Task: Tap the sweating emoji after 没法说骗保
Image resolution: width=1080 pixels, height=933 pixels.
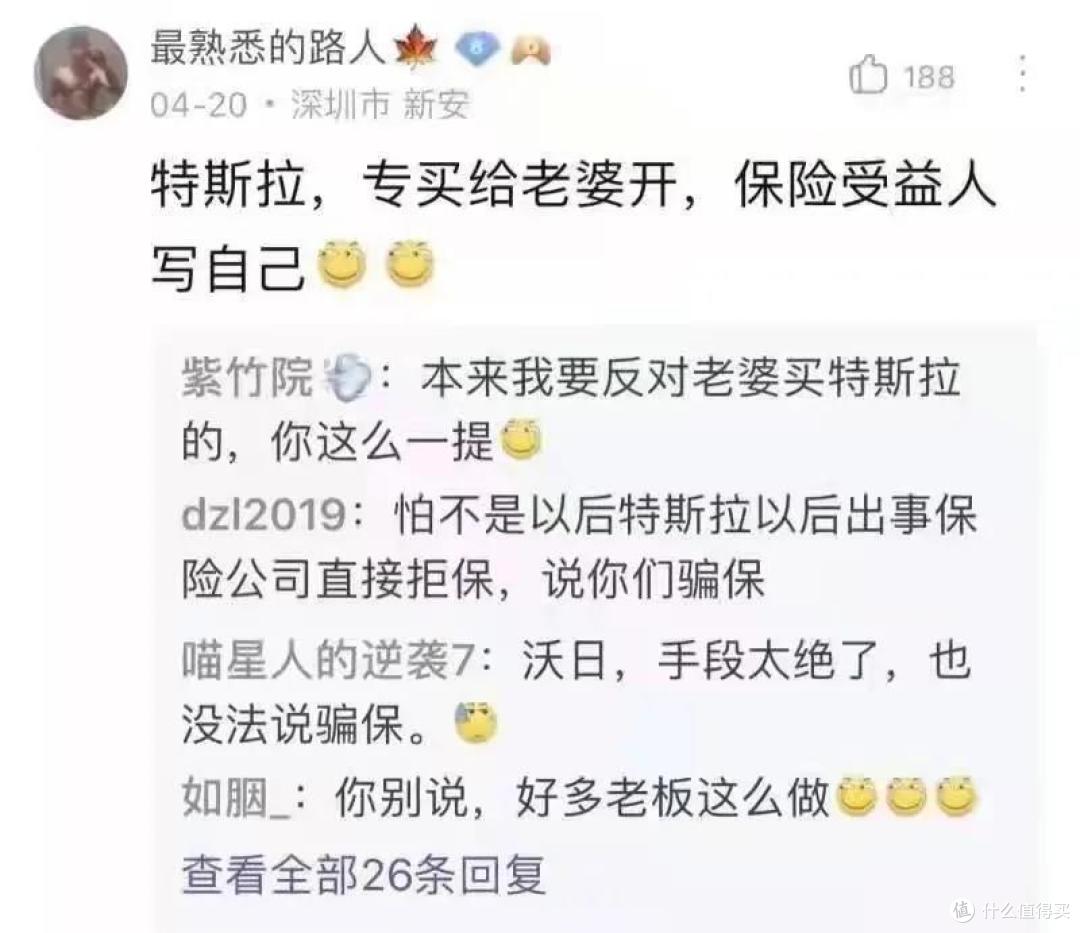Action: [x=476, y=722]
